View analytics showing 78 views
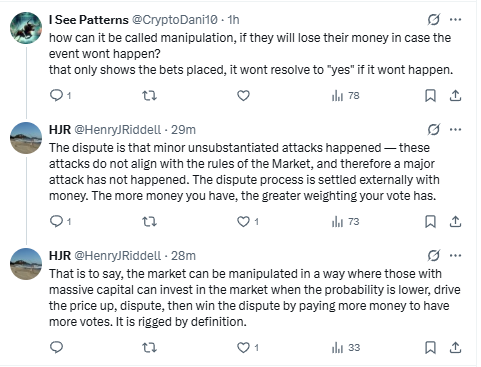The height and width of the screenshot is (367, 481). (x=346, y=96)
